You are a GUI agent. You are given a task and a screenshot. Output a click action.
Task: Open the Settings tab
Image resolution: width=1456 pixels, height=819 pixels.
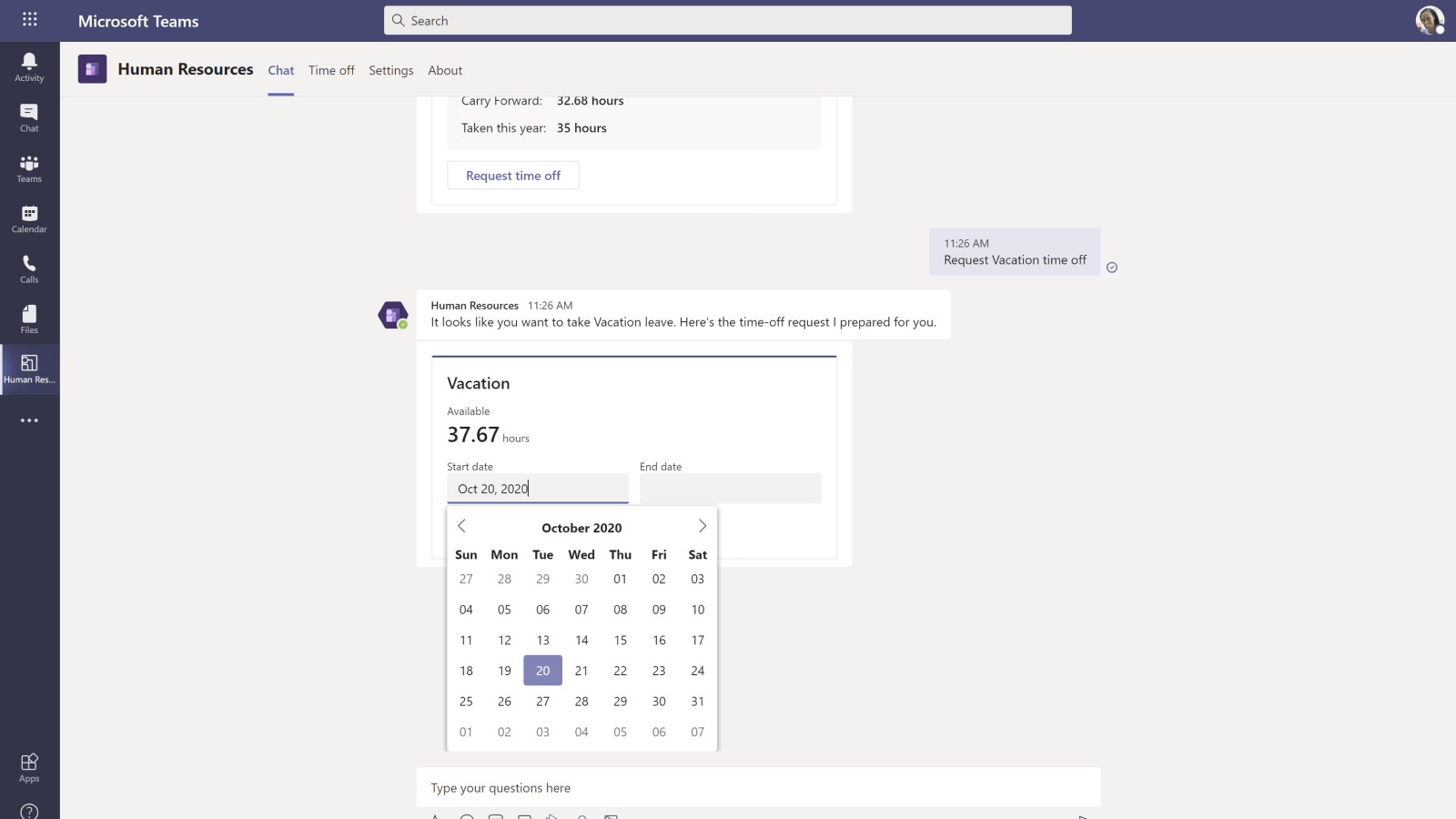(390, 70)
